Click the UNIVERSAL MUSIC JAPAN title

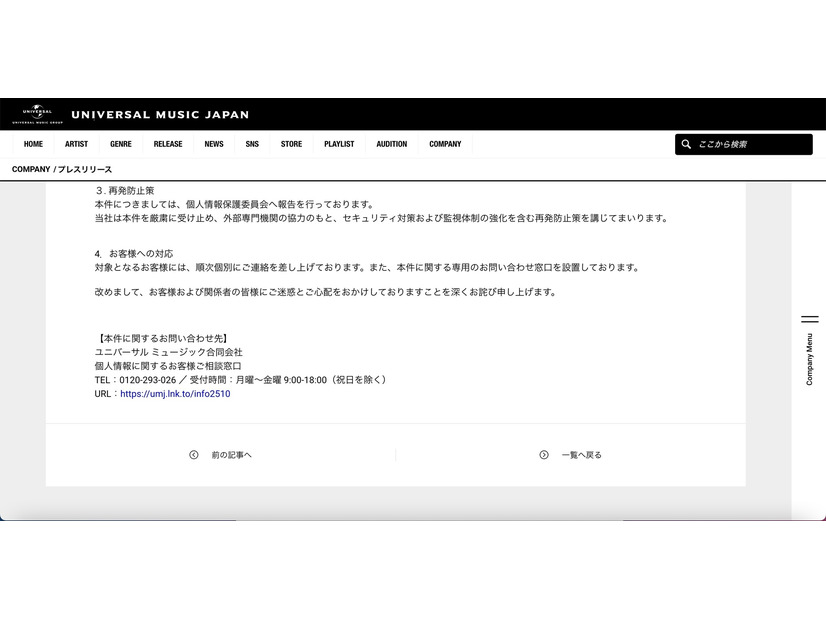[x=160, y=115]
